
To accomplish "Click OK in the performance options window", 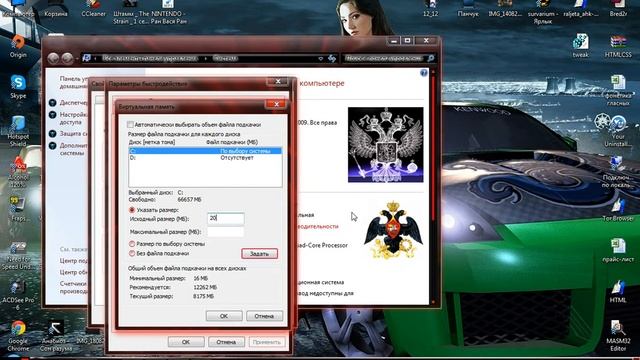I will 186,342.
